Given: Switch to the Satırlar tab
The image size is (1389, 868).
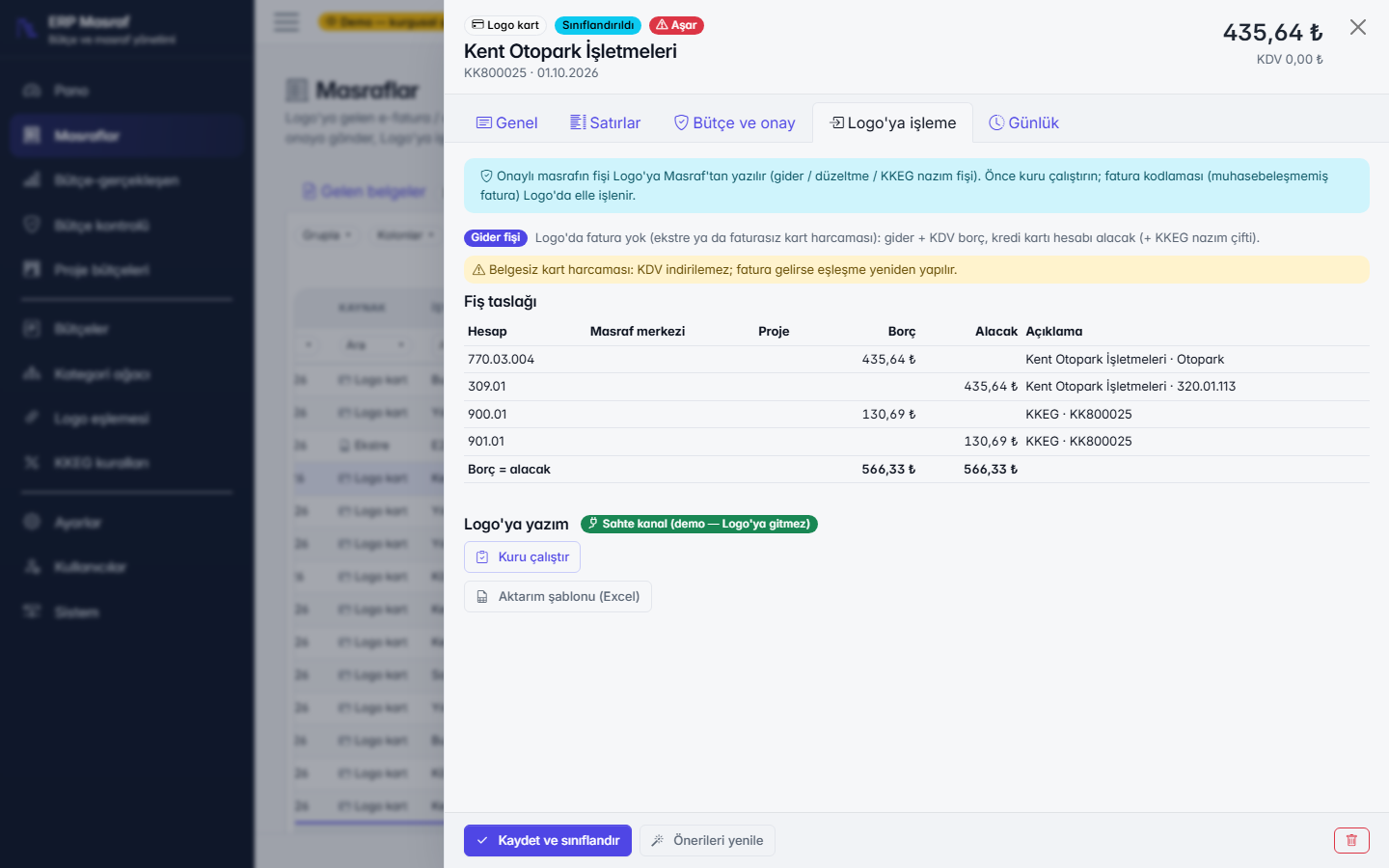Looking at the screenshot, I should tap(606, 122).
